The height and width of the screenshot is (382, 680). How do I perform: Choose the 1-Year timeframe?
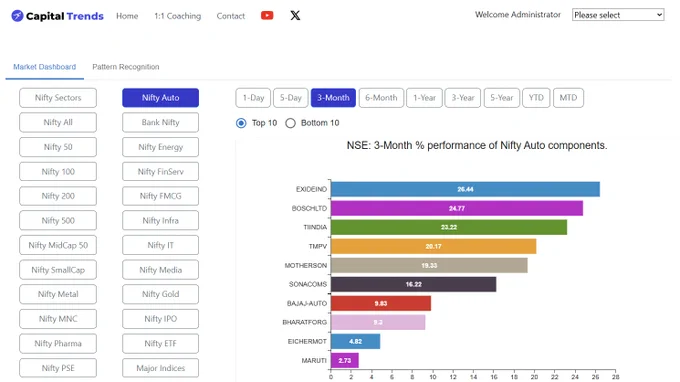click(424, 98)
